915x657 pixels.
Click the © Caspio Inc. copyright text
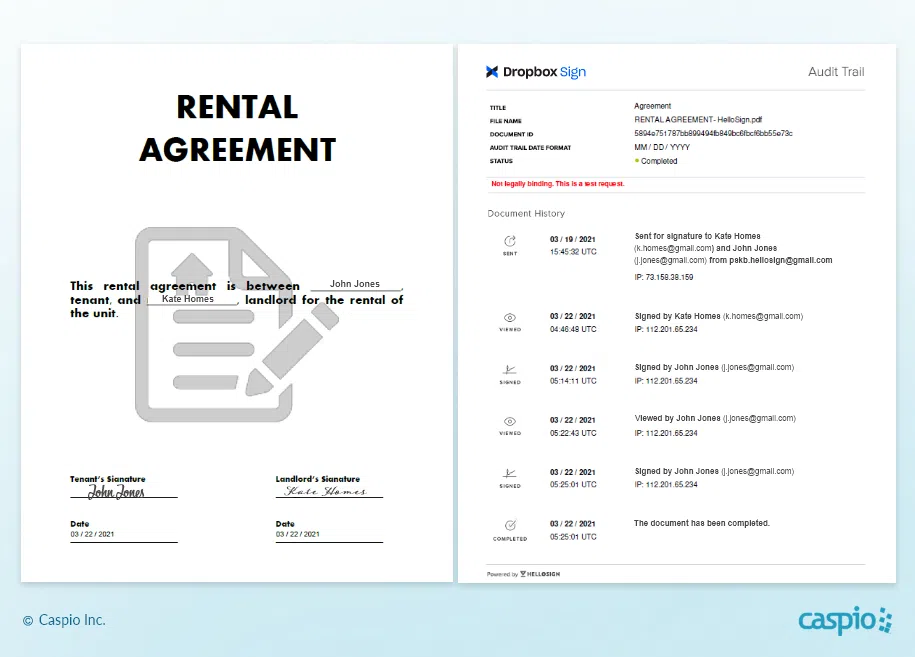pyautogui.click(x=64, y=620)
